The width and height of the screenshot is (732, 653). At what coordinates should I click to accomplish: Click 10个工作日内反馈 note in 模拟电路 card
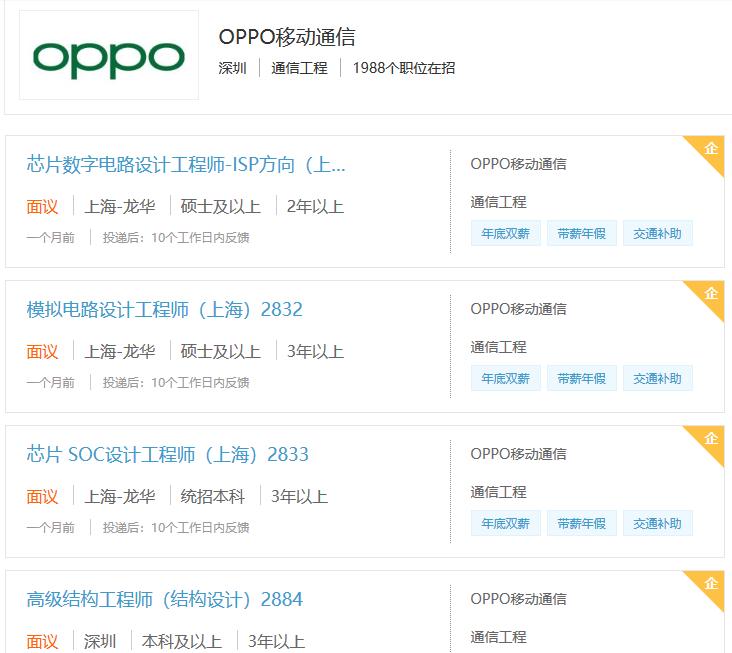pyautogui.click(x=200, y=383)
